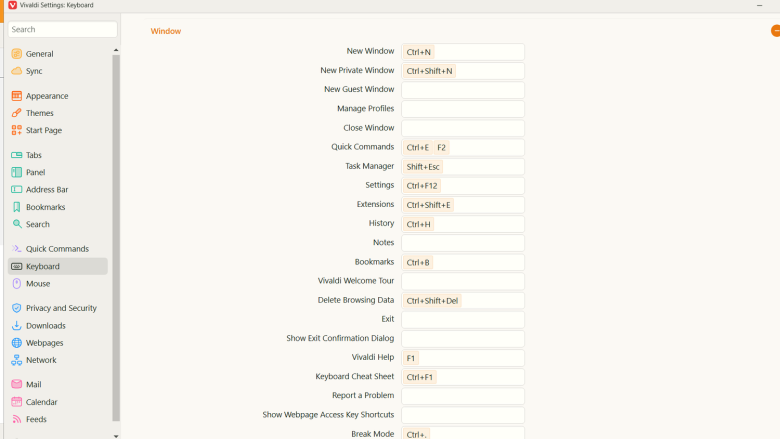Click the settings Search field
This screenshot has height=439, width=780.
click(63, 30)
